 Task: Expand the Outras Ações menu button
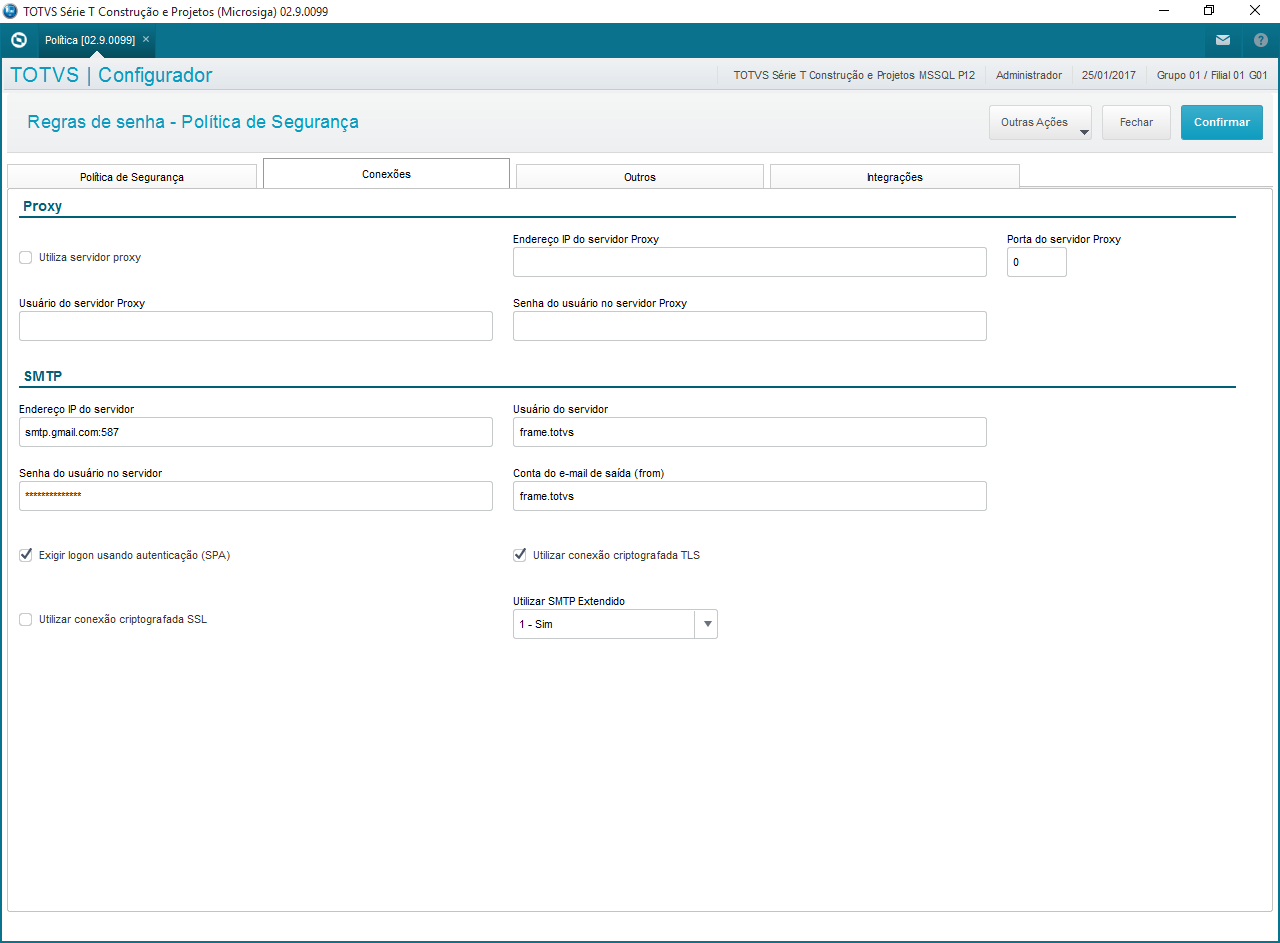(x=1040, y=123)
